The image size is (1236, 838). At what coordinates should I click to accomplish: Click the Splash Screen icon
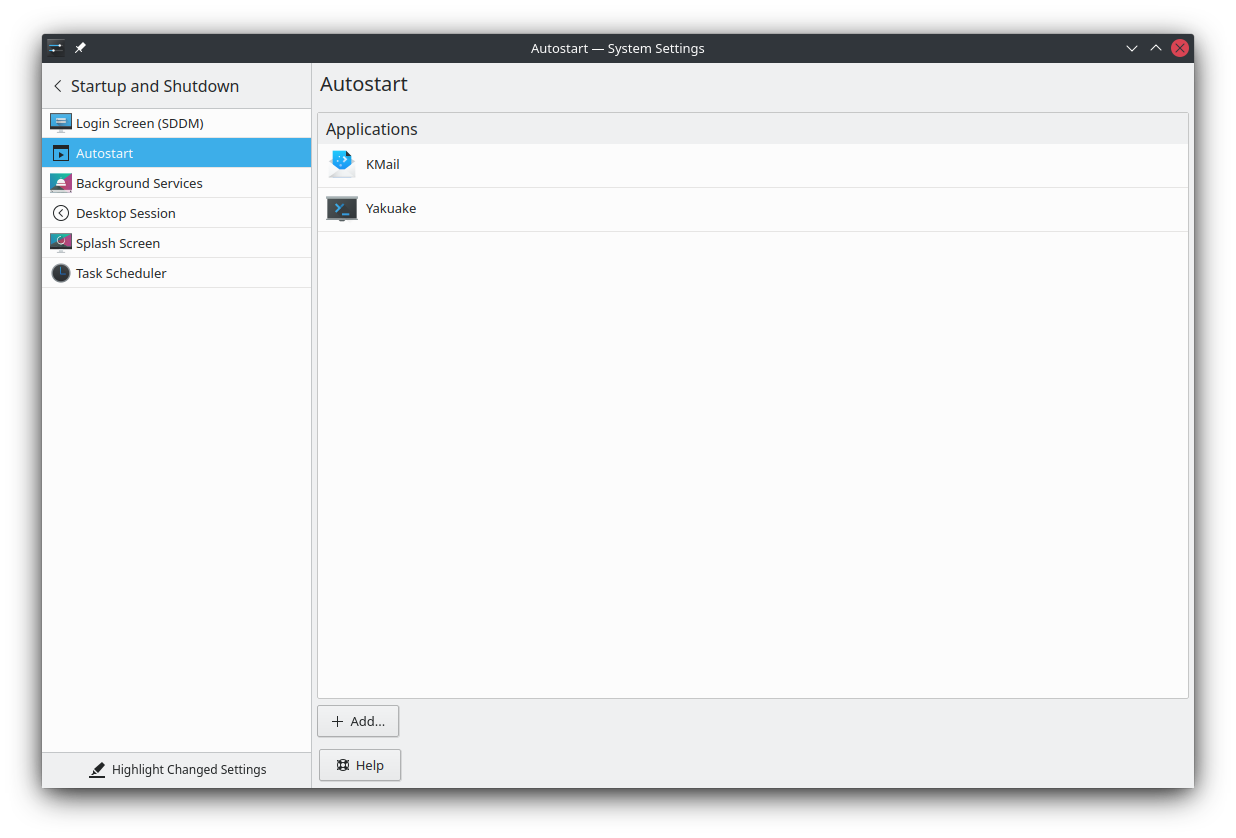(61, 243)
